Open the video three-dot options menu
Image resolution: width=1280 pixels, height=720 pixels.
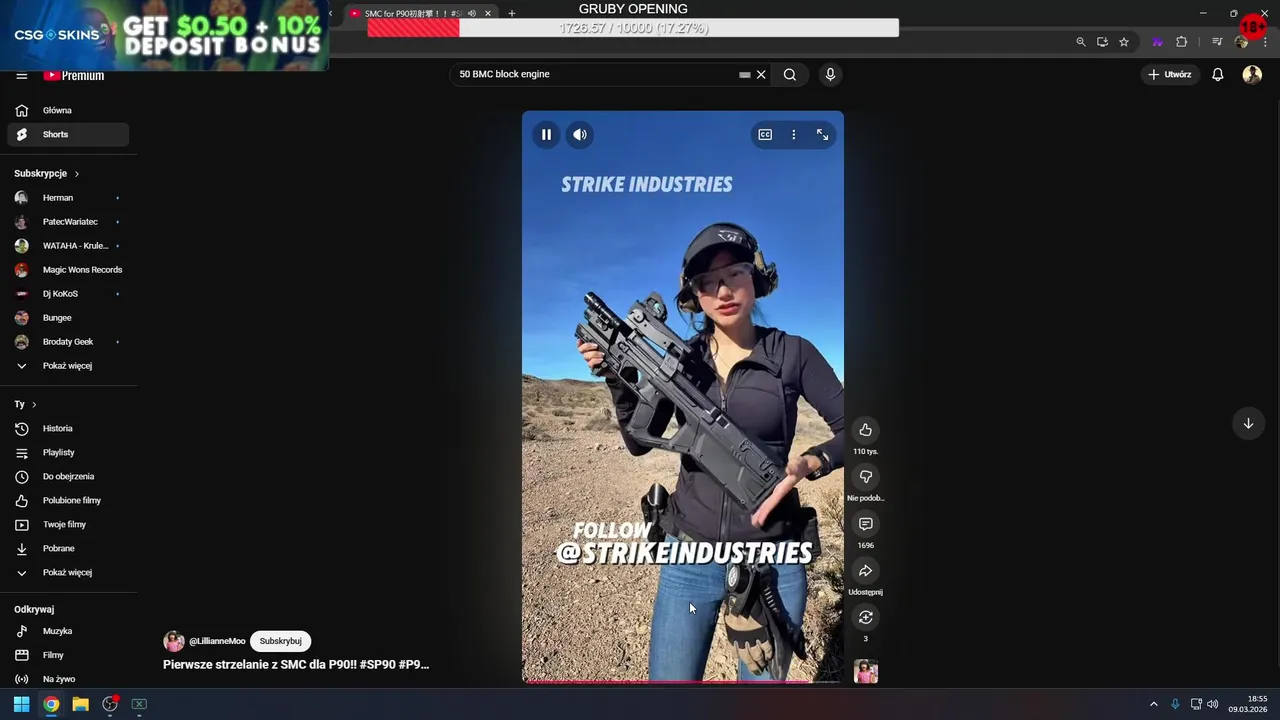[x=794, y=135]
